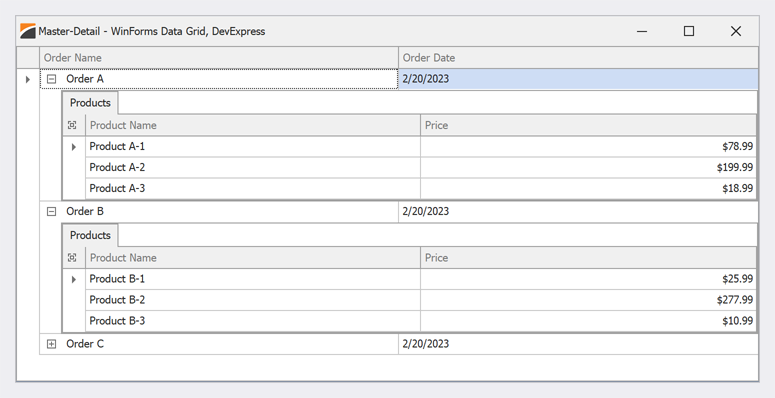
Task: Select the Order B name cell
Action: [x=219, y=212]
